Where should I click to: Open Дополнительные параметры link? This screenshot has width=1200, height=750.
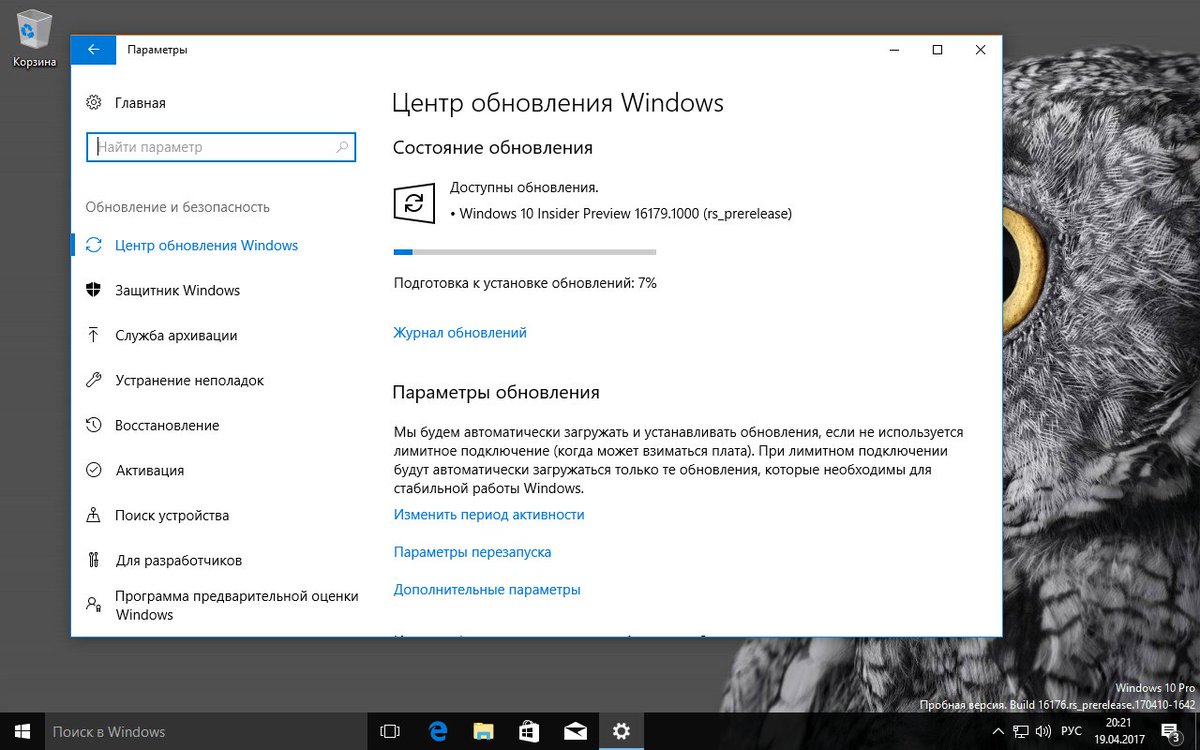(487, 590)
